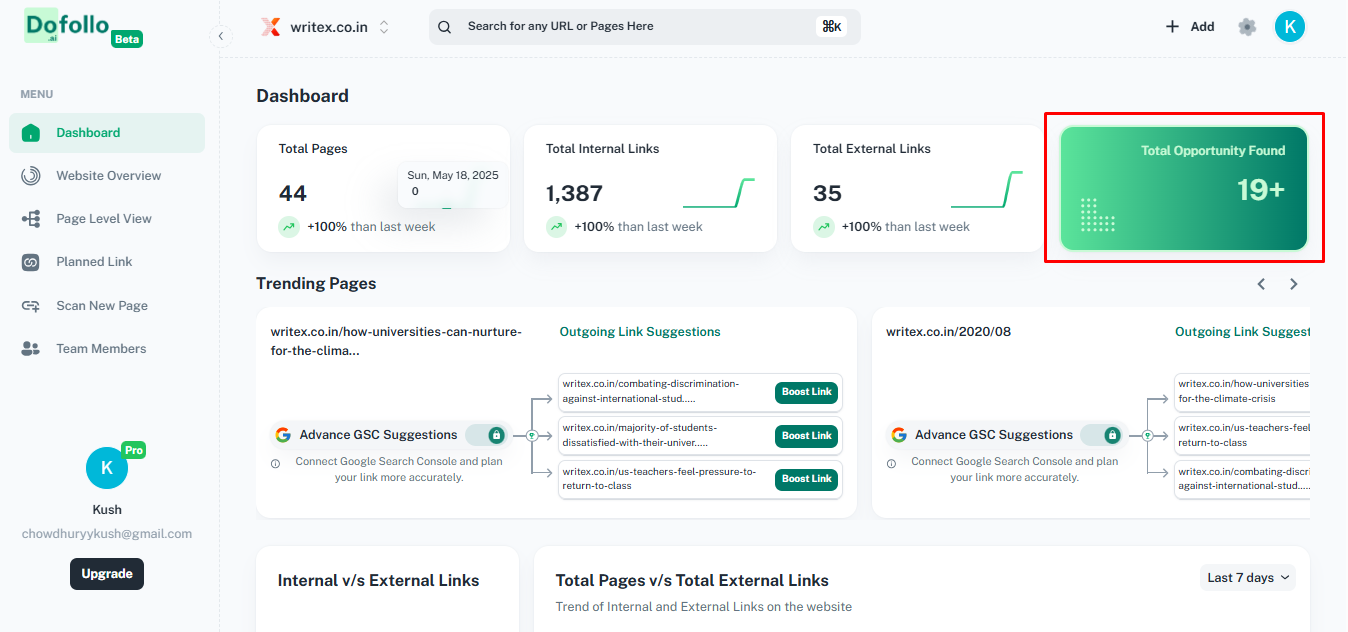Click the sidebar K user avatar
1348x632 pixels.
(x=107, y=468)
